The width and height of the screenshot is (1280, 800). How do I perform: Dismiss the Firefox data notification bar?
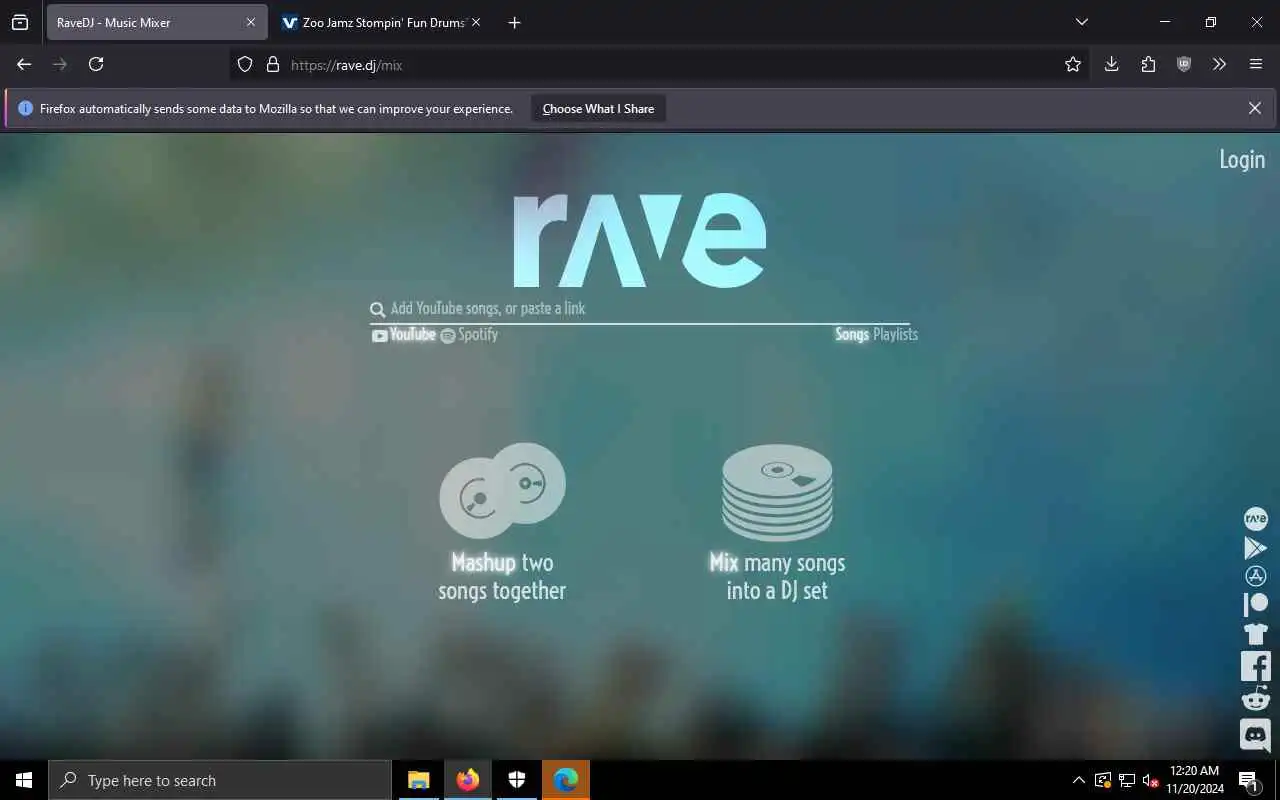[1254, 108]
